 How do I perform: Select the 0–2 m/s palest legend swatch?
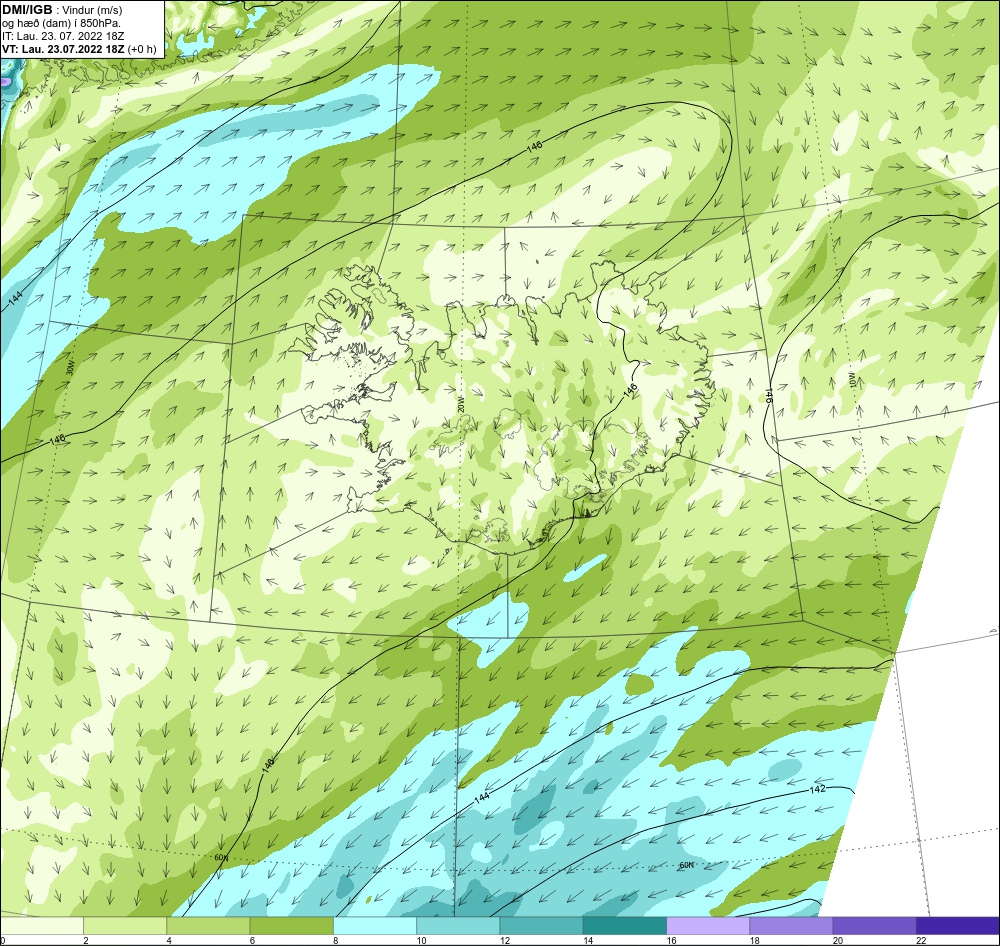(42, 925)
